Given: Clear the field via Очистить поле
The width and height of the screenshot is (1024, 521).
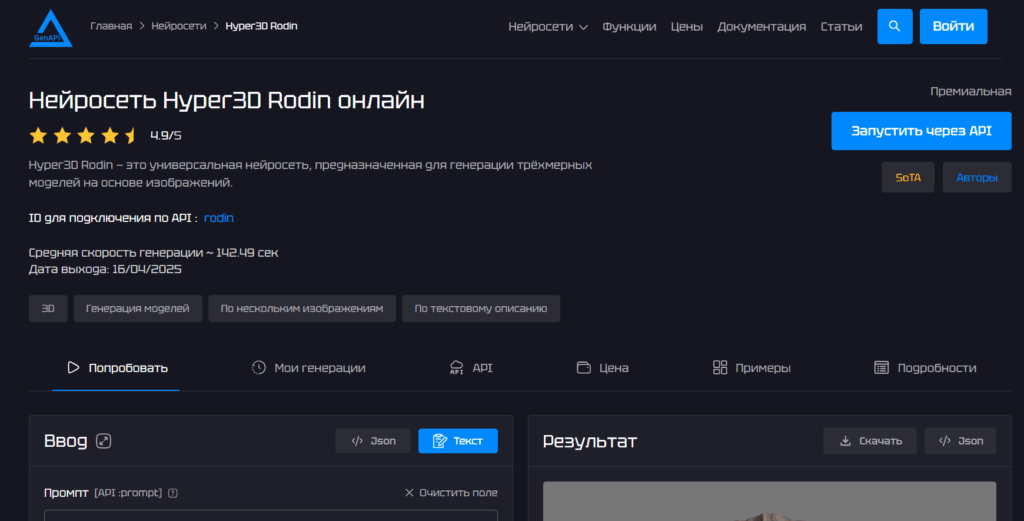Looking at the screenshot, I should [x=451, y=493].
